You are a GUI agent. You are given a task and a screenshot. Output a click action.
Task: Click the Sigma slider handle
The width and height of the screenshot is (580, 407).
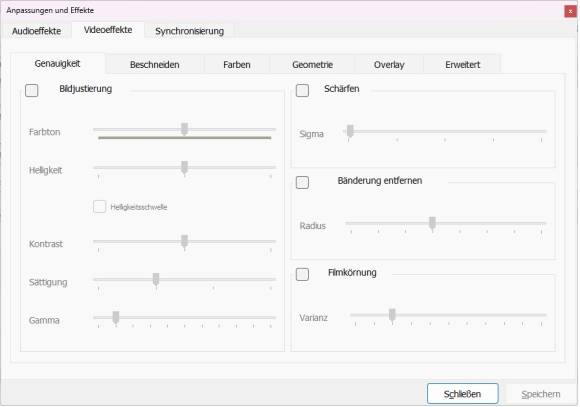[350, 131]
